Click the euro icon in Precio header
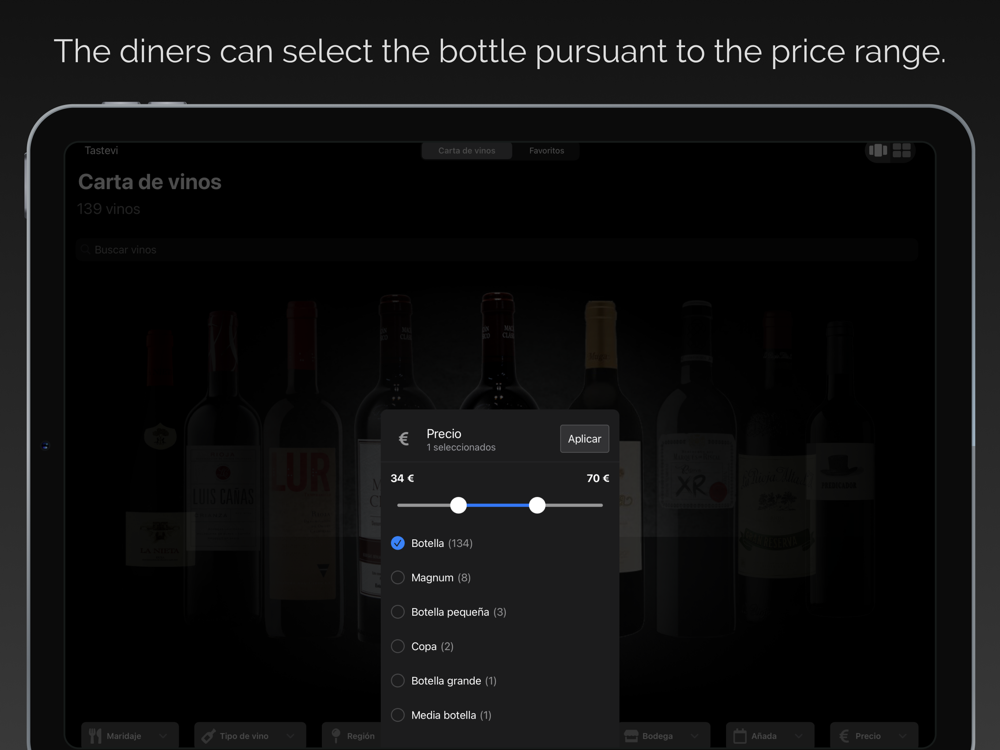Viewport: 1000px width, 750px height. pyautogui.click(x=404, y=439)
